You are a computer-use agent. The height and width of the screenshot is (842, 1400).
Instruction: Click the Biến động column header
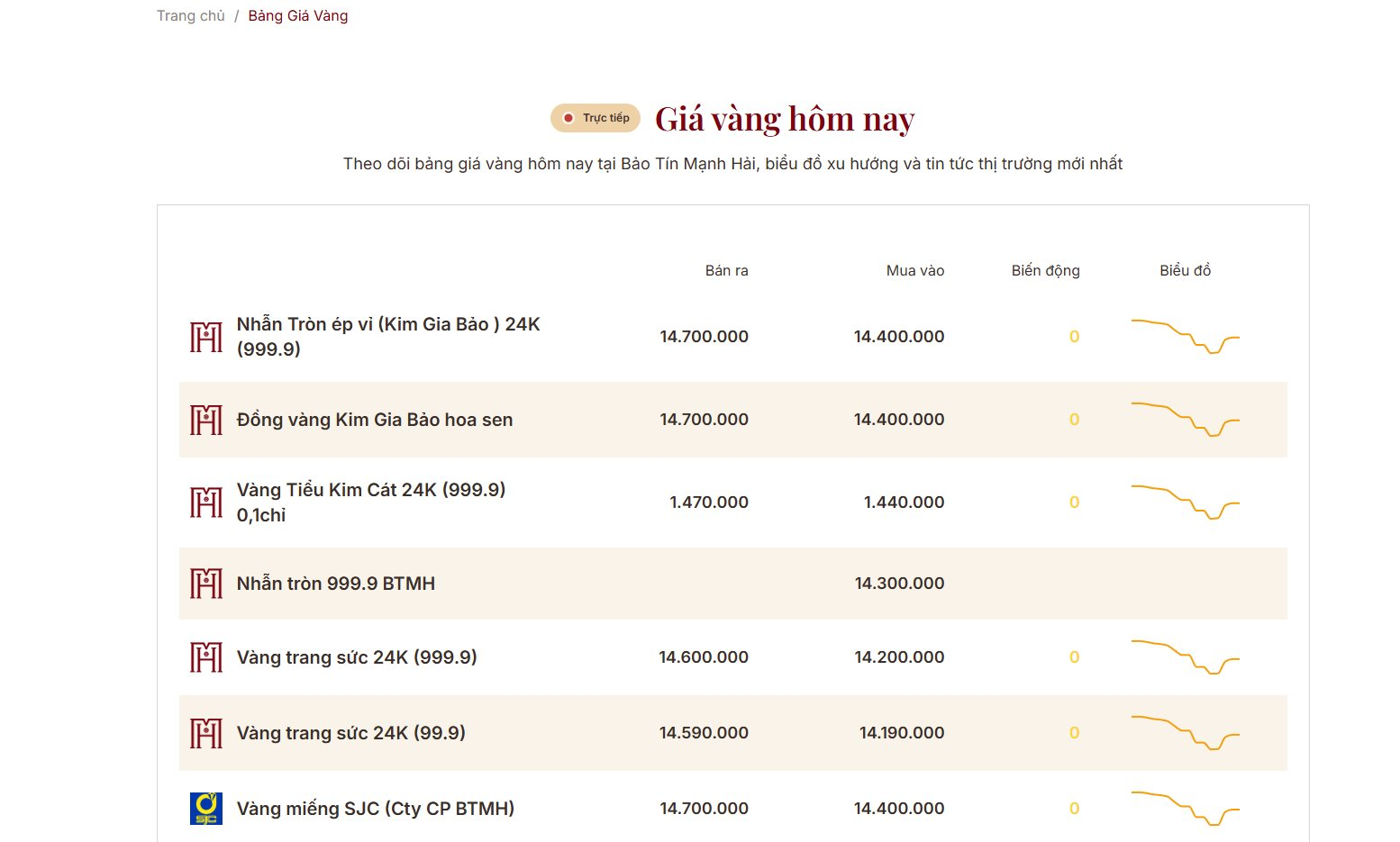(x=1045, y=270)
